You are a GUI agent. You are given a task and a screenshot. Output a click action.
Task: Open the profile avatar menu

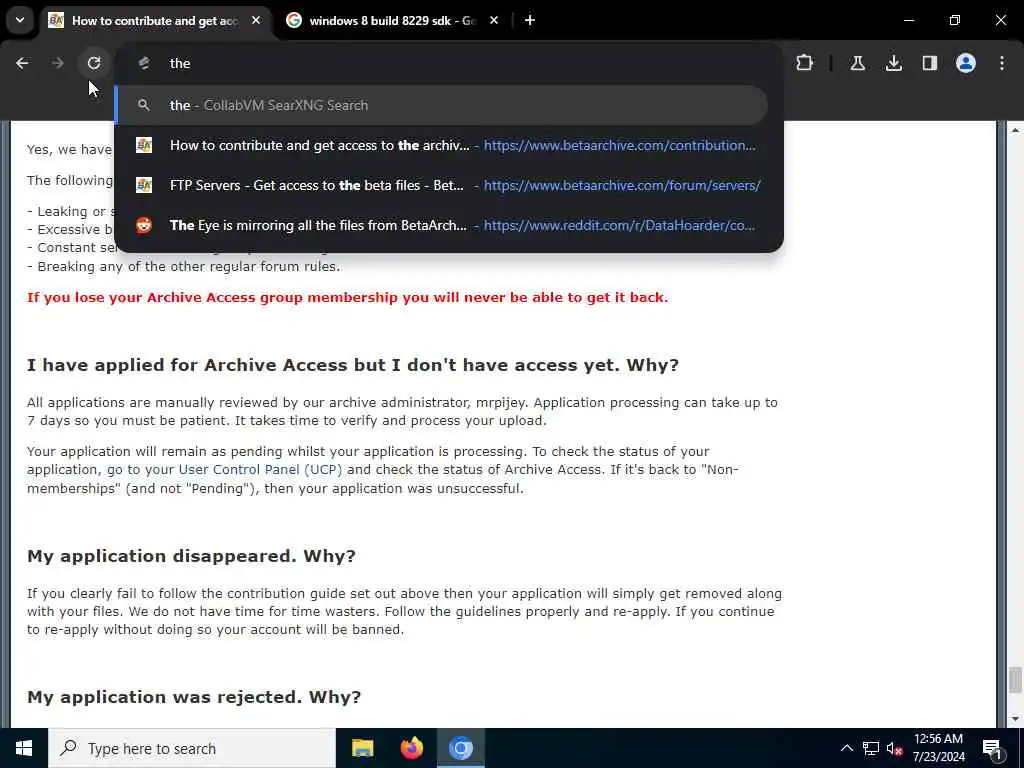pyautogui.click(x=966, y=63)
